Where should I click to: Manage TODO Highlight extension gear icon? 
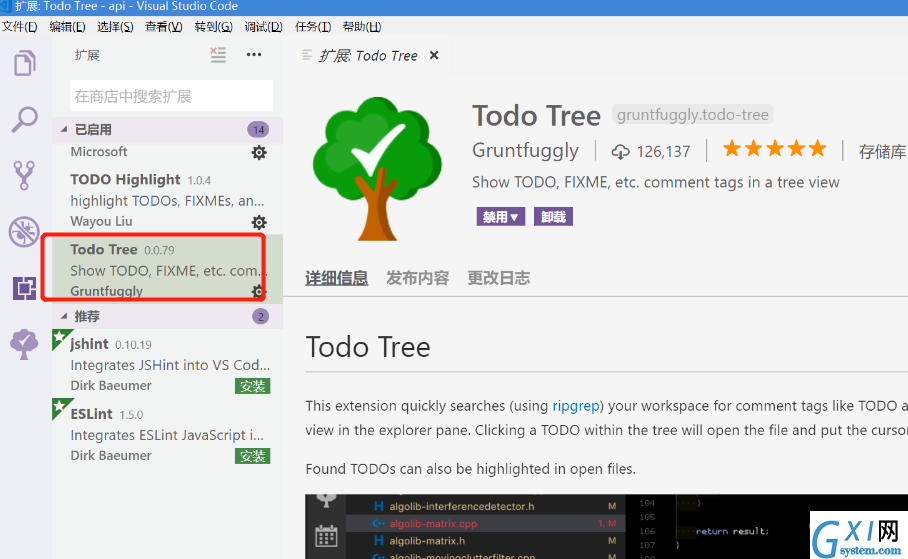(x=259, y=222)
